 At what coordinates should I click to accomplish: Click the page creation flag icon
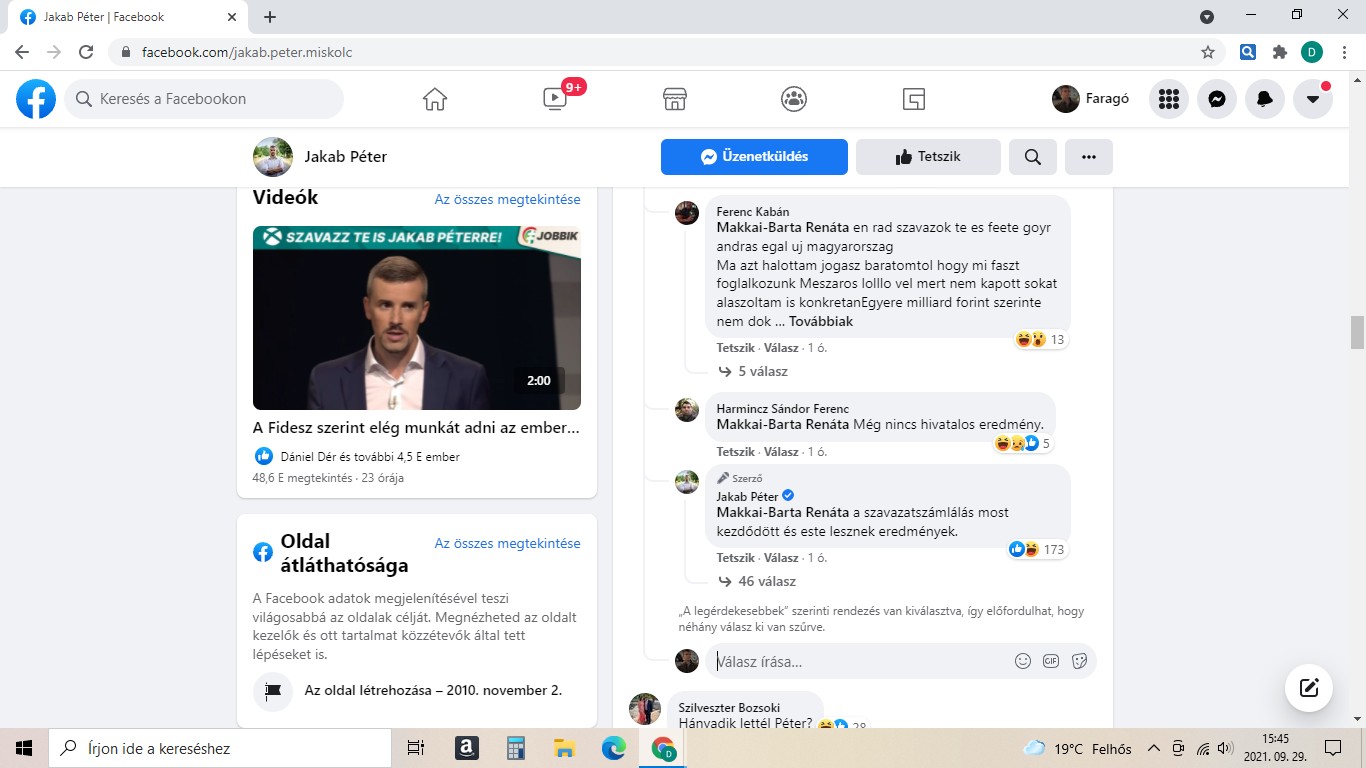(x=273, y=691)
